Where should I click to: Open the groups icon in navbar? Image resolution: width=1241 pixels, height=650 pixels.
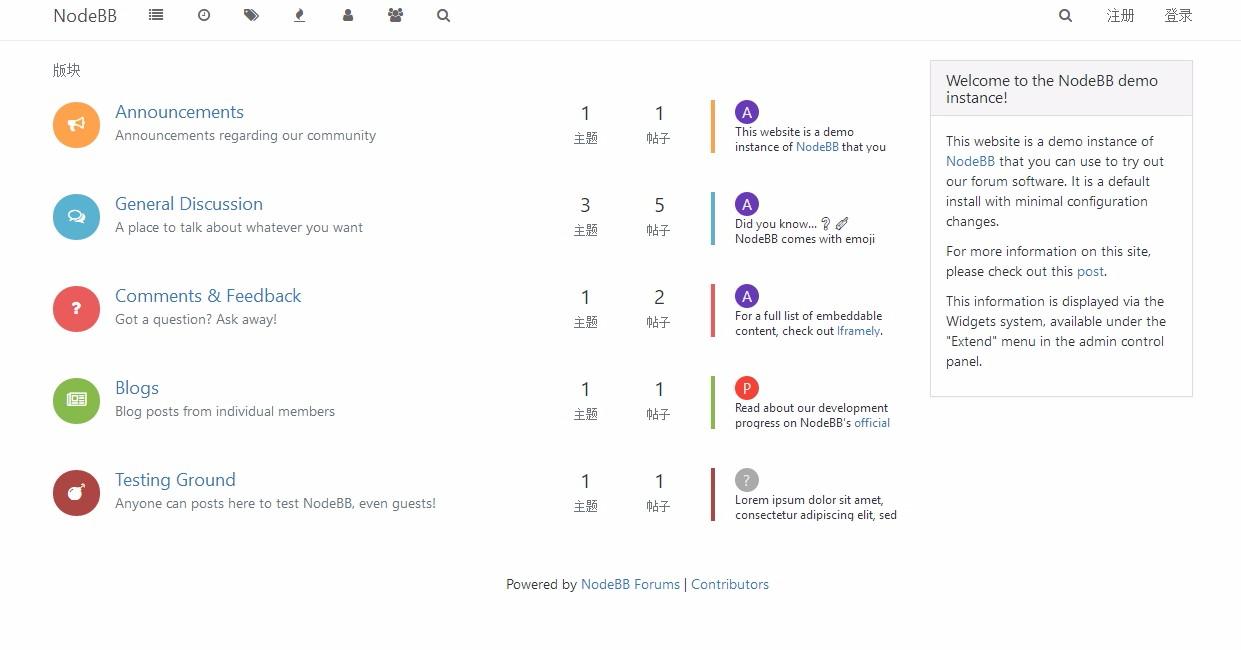(x=395, y=15)
